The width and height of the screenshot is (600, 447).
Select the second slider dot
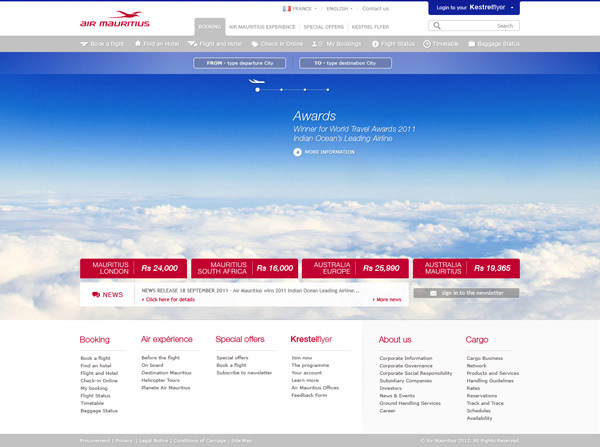(281, 90)
